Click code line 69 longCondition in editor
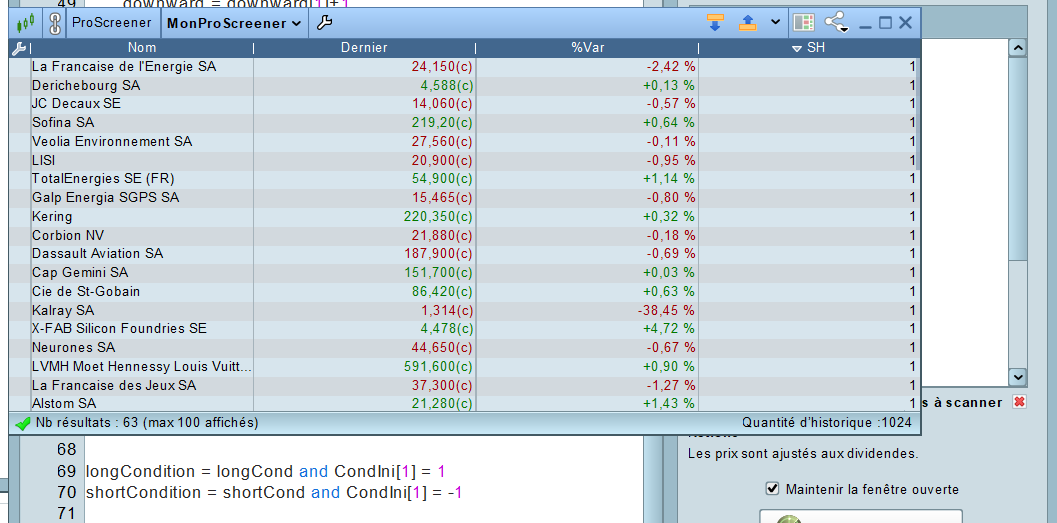Image resolution: width=1057 pixels, height=523 pixels. [x=265, y=470]
